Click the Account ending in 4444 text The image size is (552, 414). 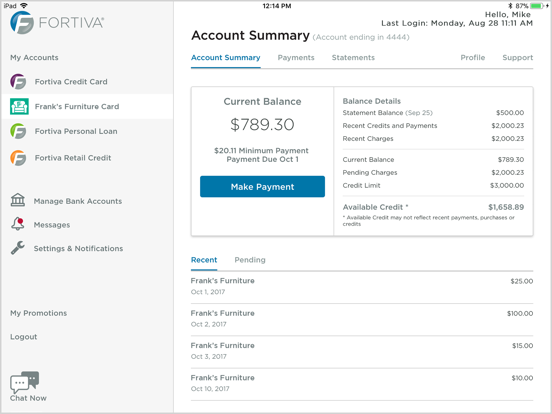(x=361, y=37)
